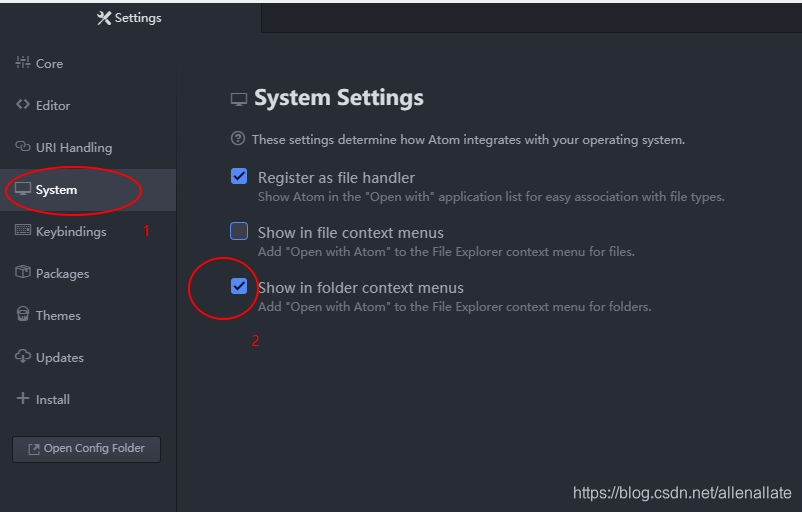Open the Packages panel

click(88, 274)
